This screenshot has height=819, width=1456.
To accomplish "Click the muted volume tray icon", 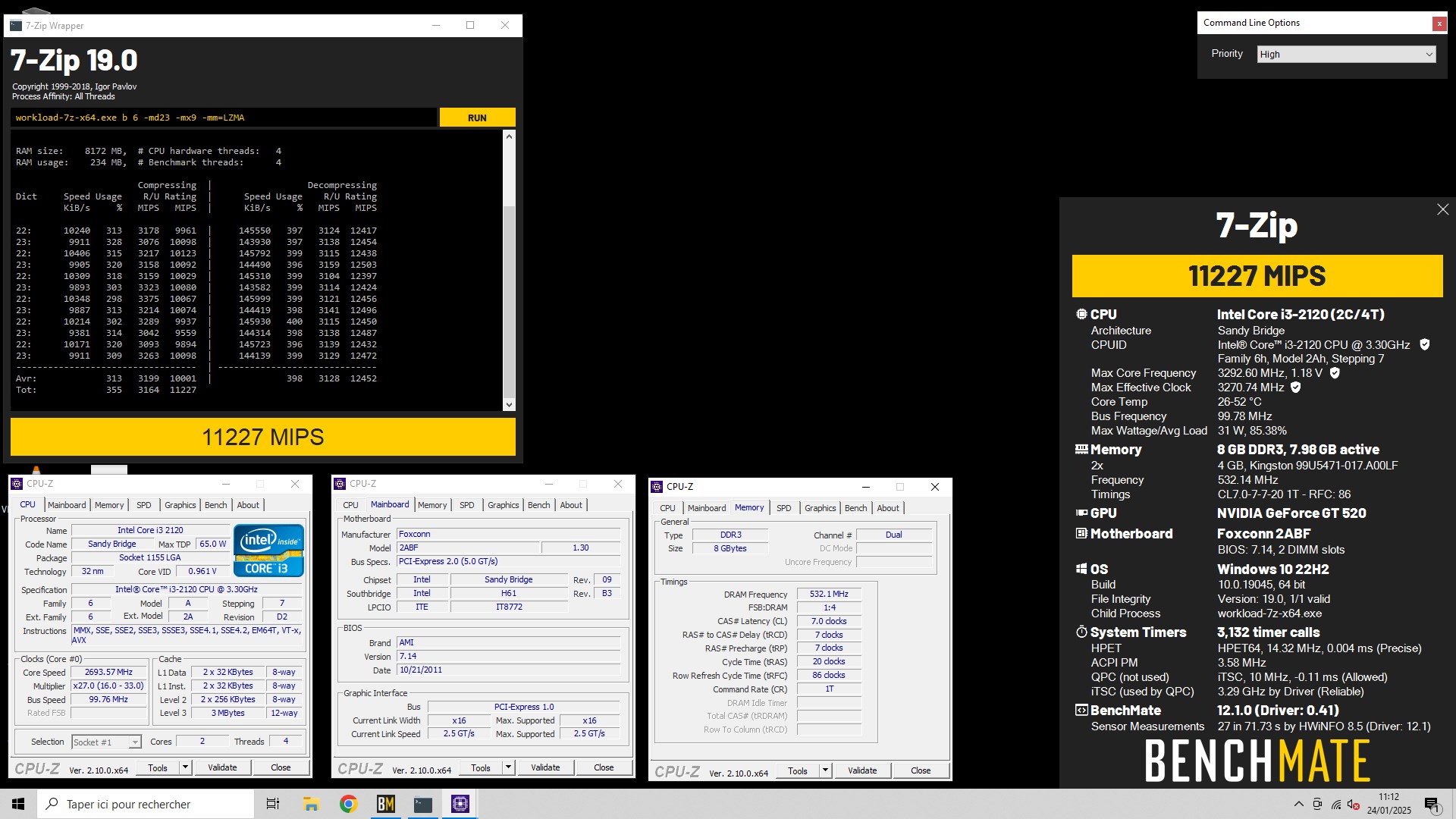I will coord(1354,805).
